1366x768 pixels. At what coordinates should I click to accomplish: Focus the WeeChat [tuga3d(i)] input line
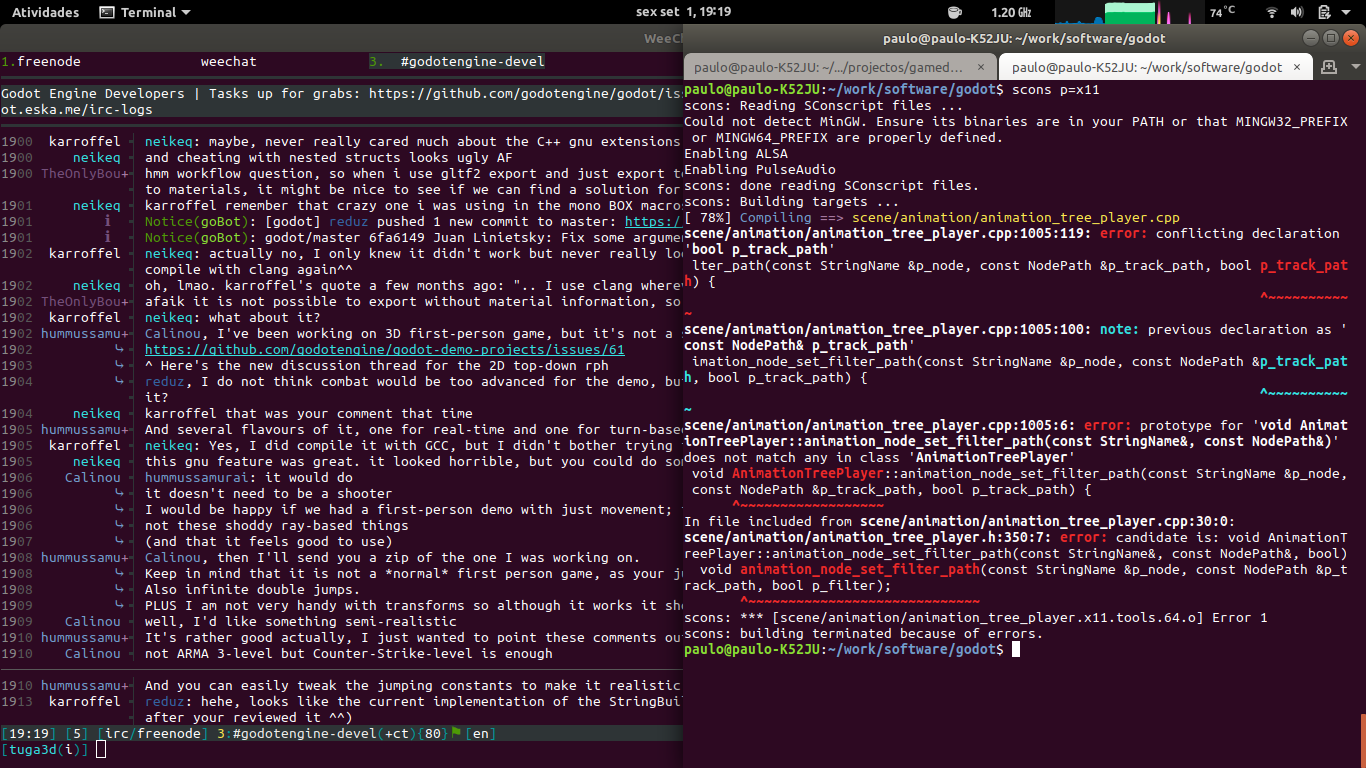tap(340, 749)
